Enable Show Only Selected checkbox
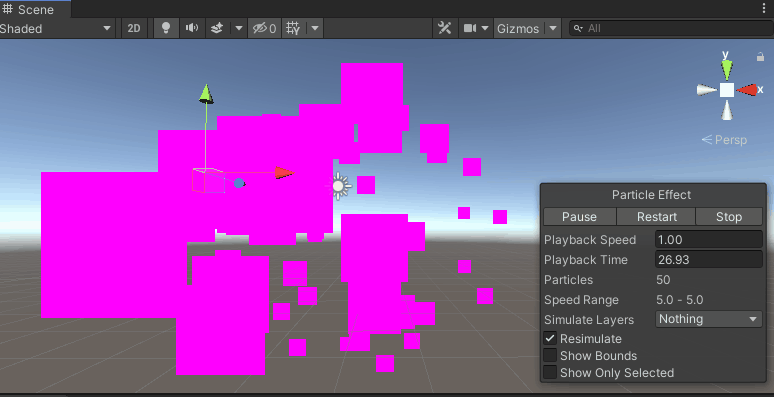Image resolution: width=774 pixels, height=397 pixels. [x=550, y=372]
